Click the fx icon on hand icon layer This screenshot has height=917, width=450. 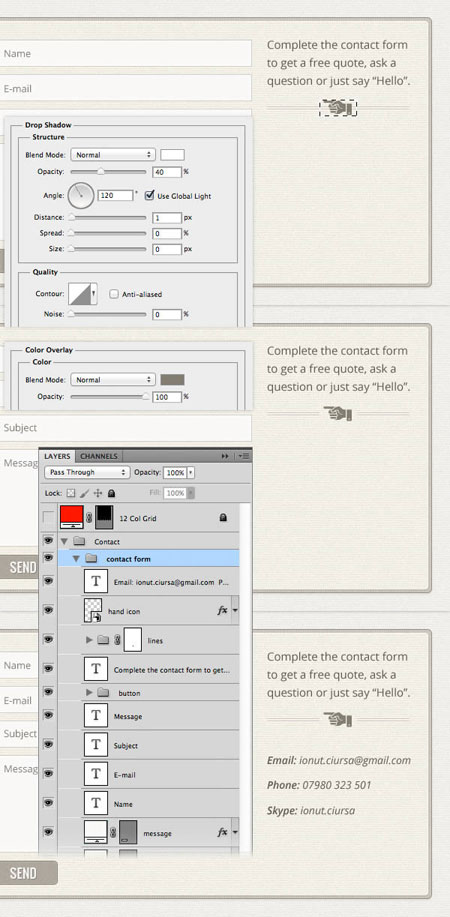[x=222, y=610]
